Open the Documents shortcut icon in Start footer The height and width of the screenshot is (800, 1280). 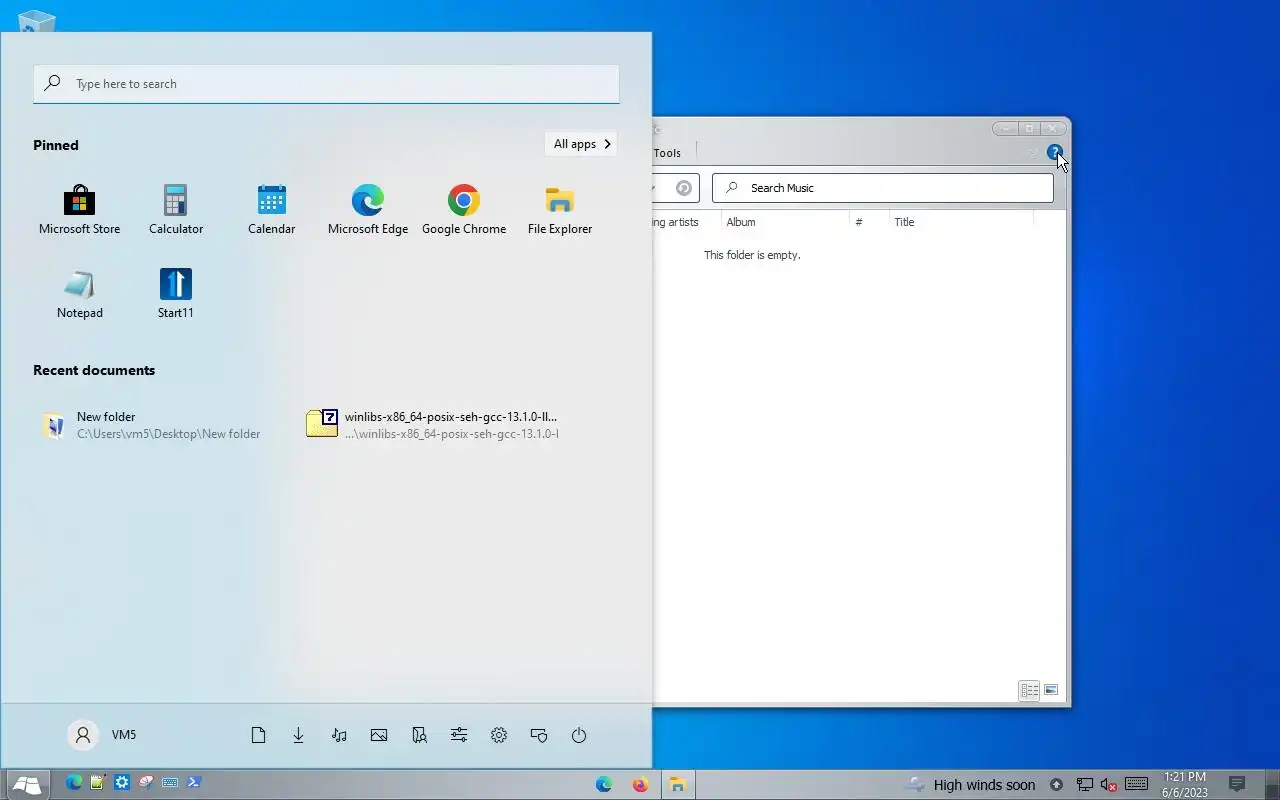click(258, 735)
